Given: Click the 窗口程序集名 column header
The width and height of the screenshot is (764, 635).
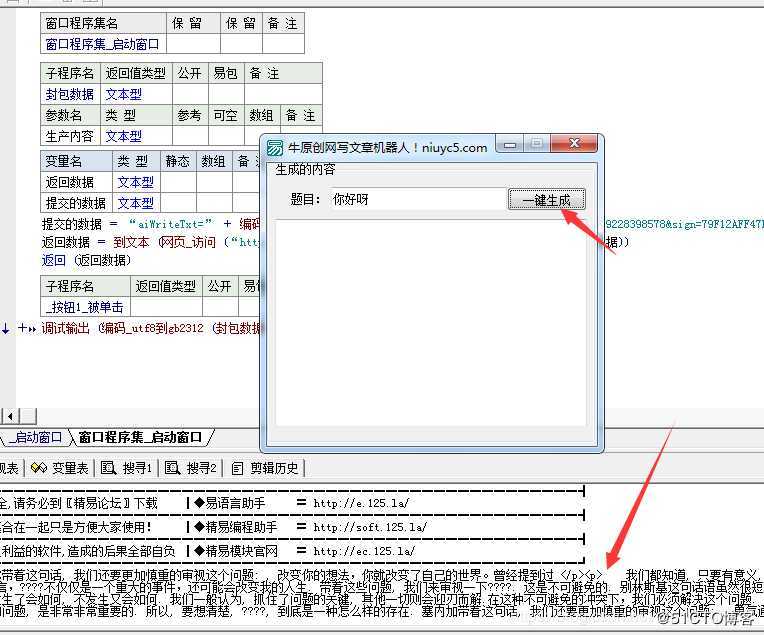Looking at the screenshot, I should [x=103, y=23].
